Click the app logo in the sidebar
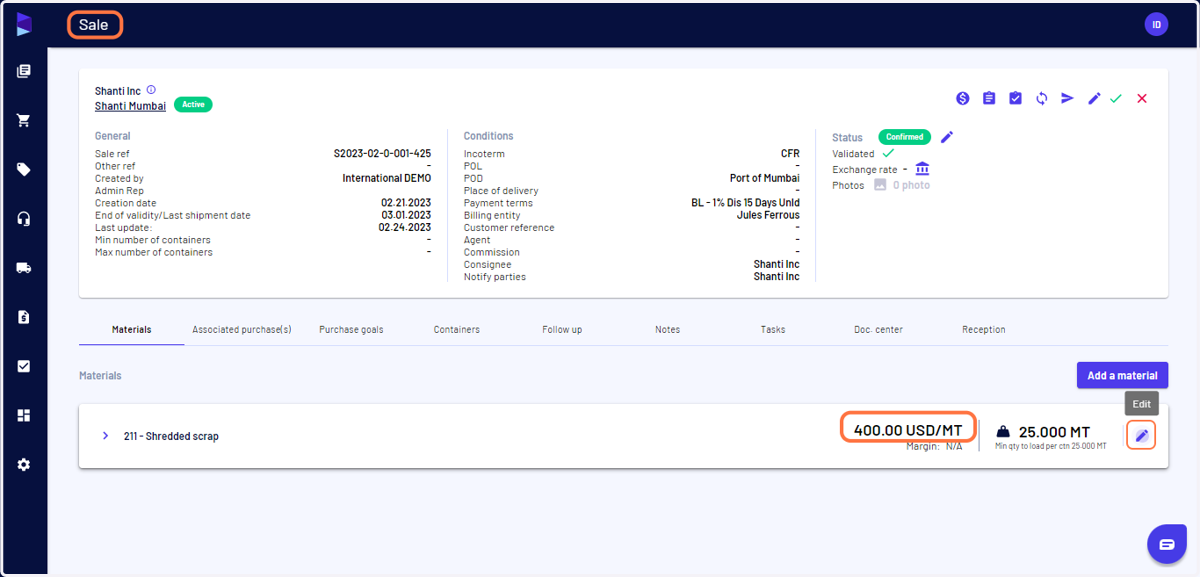 pyautogui.click(x=24, y=25)
